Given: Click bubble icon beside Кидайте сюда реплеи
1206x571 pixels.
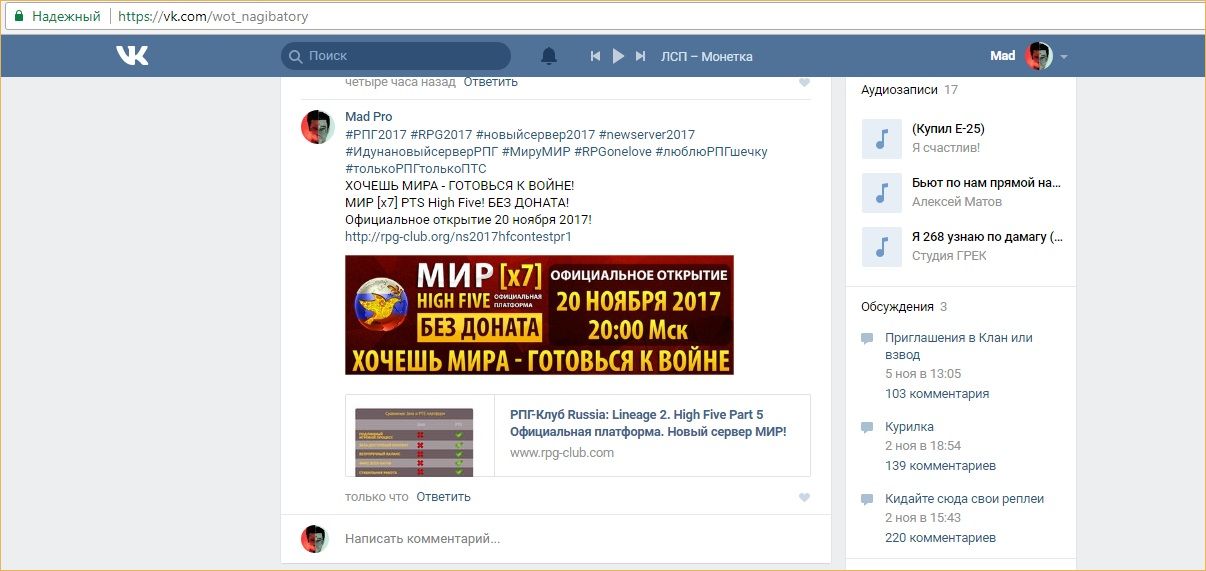Looking at the screenshot, I should tap(867, 500).
